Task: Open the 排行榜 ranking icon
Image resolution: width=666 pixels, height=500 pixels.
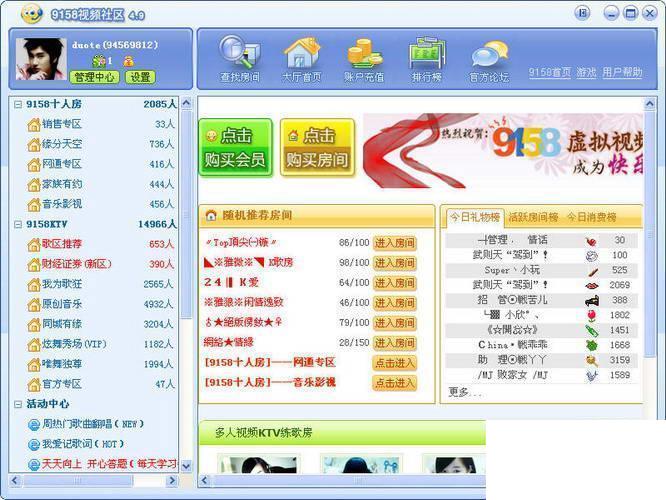Action: 427,59
